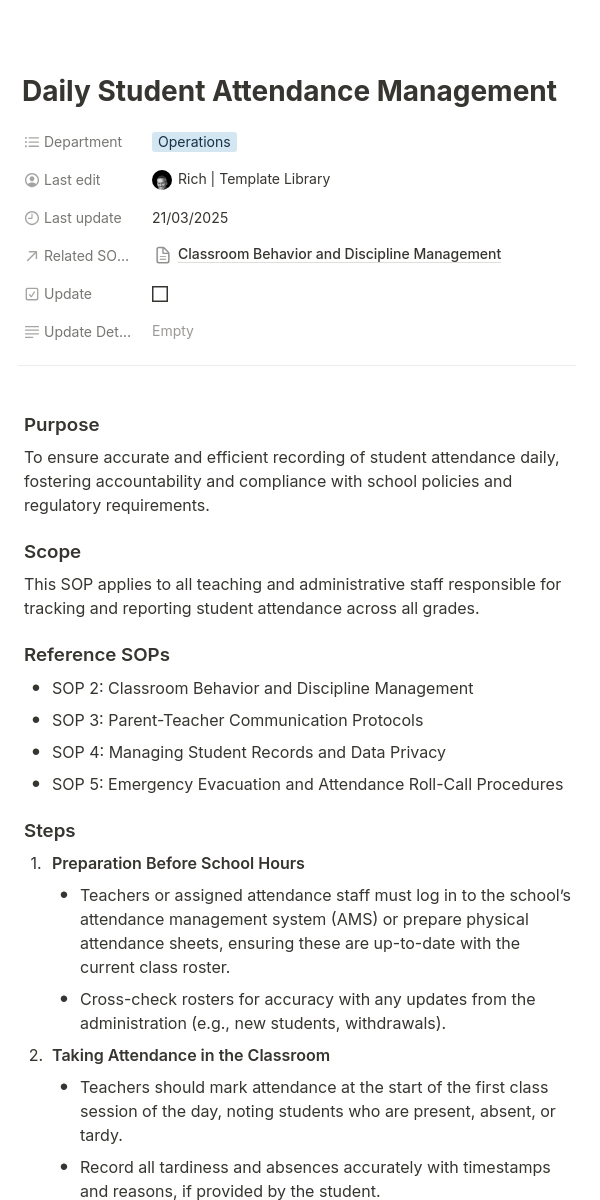Image resolution: width=600 pixels, height=1200 pixels.
Task: Open Classroom Behavior and Discipline Management page
Action: click(339, 254)
